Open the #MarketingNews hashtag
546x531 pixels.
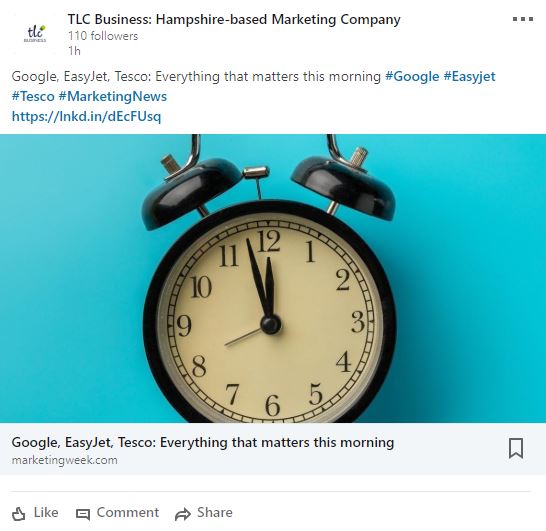click(113, 96)
